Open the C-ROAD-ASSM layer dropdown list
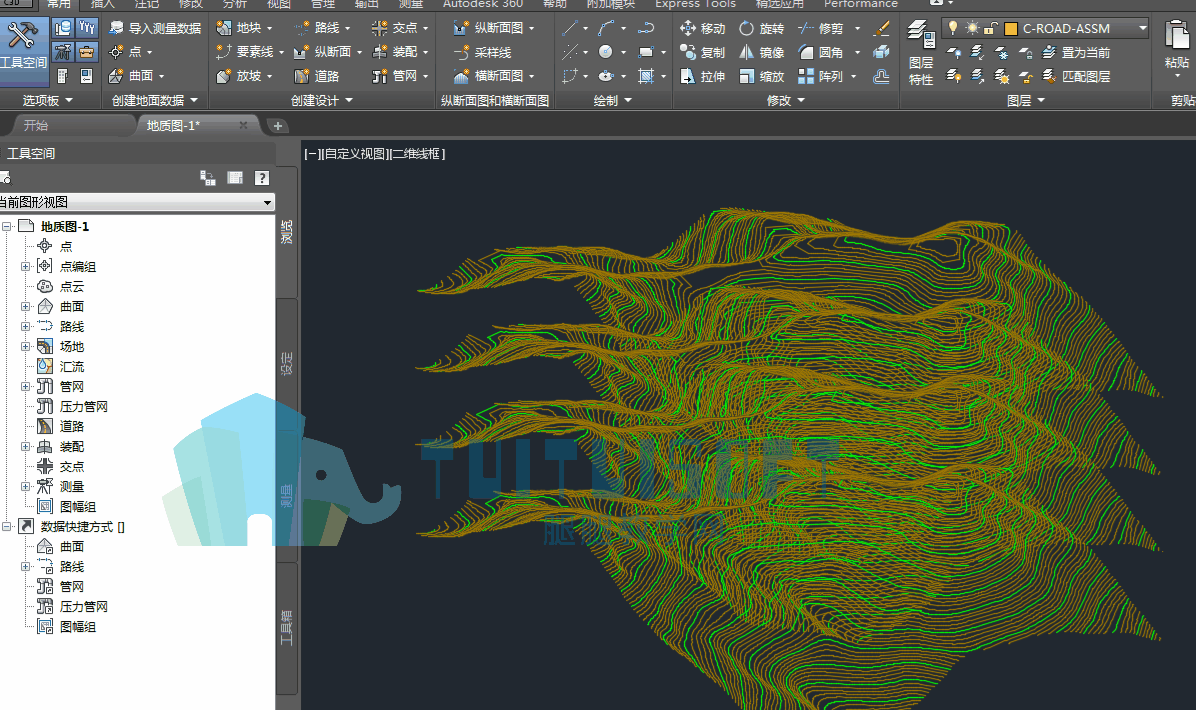 (1143, 28)
